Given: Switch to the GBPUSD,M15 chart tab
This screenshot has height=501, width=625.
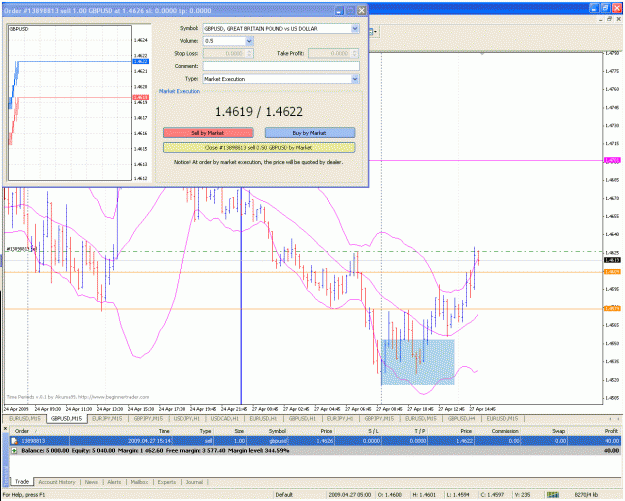Looking at the screenshot, I should (x=67, y=418).
